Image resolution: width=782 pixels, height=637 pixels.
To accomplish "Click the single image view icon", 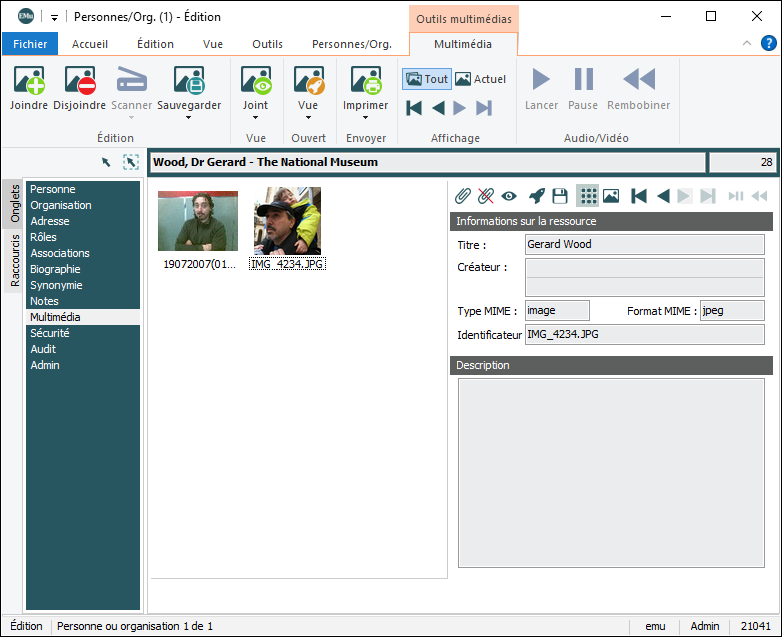I will 611,196.
